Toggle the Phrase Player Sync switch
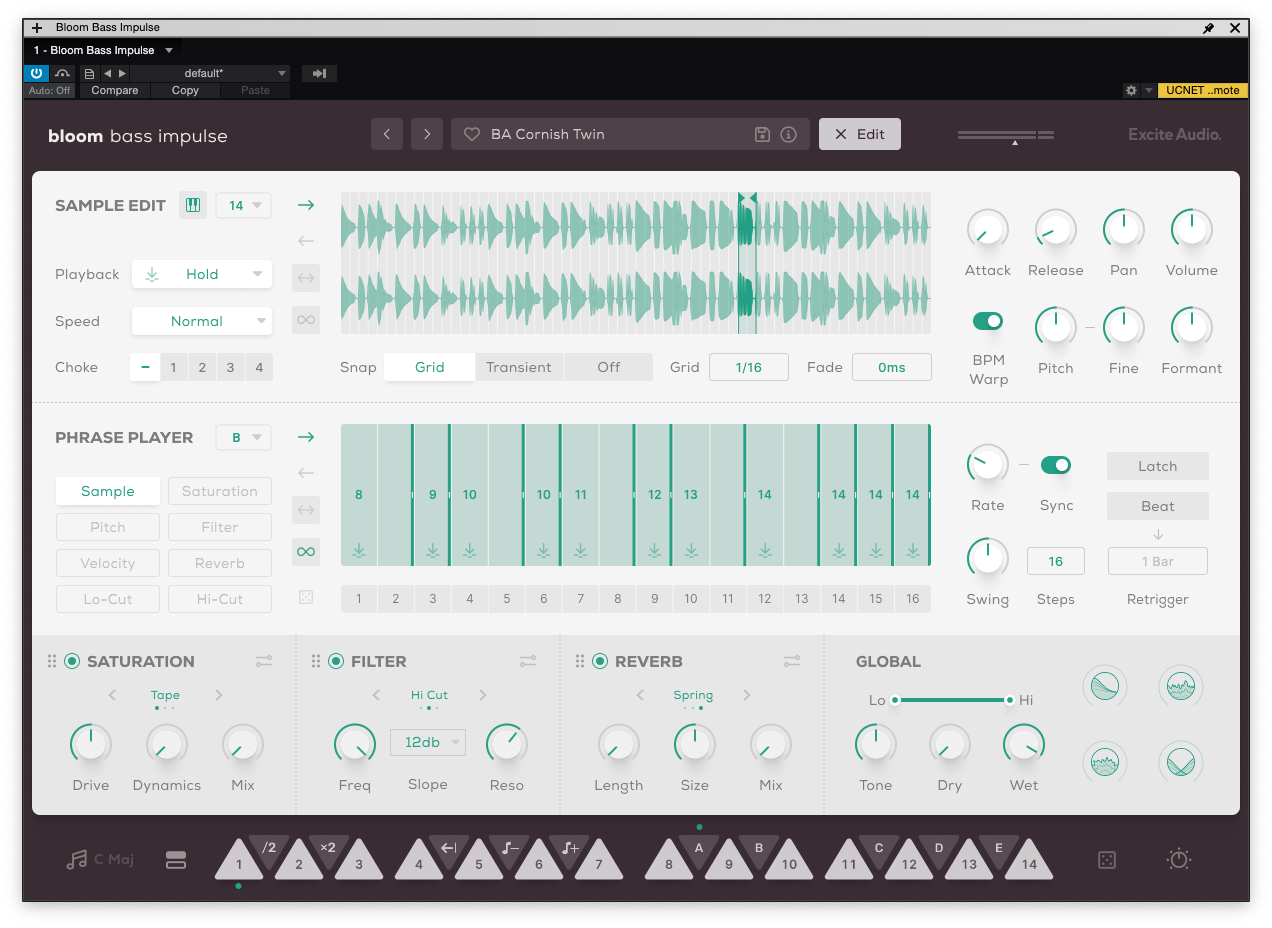1272x928 pixels. click(1056, 465)
